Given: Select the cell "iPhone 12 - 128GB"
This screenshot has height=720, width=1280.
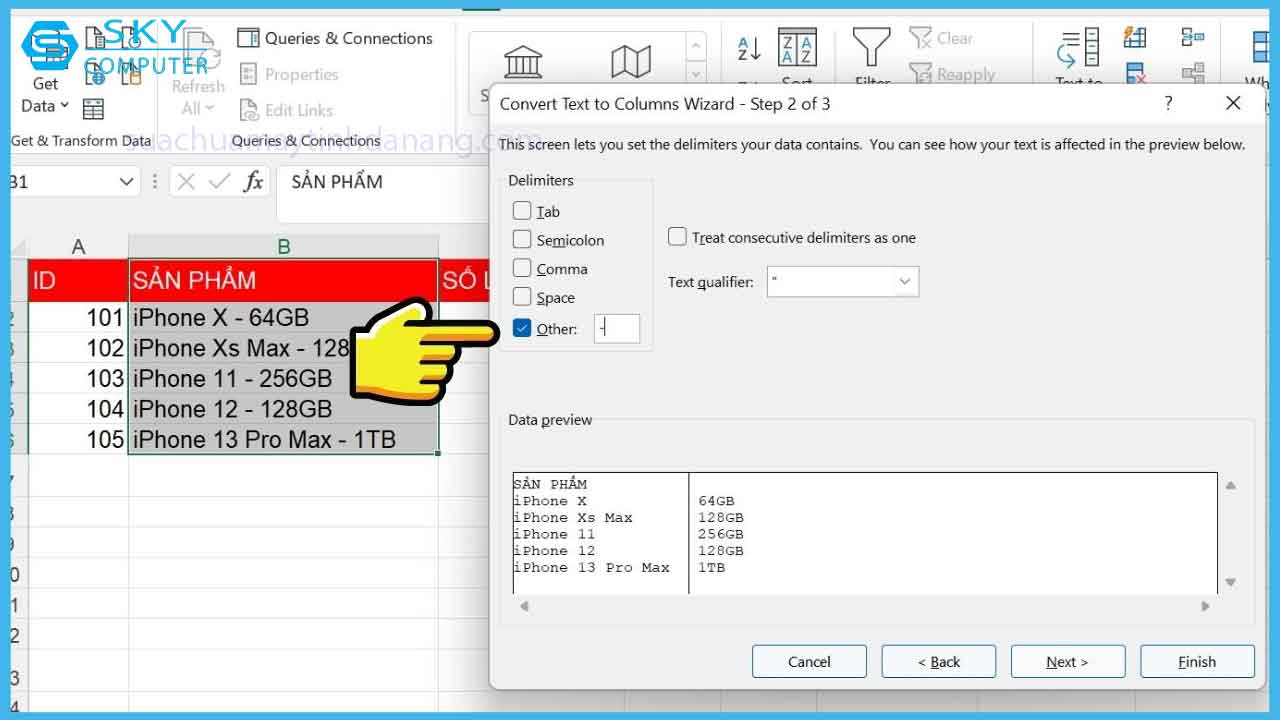Looking at the screenshot, I should (283, 409).
